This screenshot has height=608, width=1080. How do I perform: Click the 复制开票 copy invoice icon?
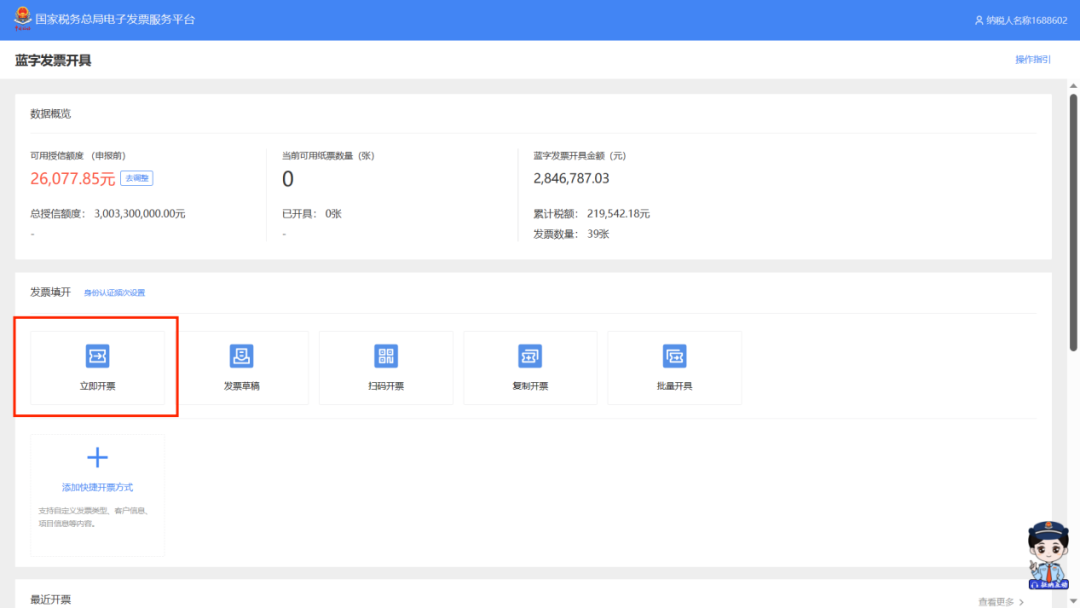coord(530,356)
